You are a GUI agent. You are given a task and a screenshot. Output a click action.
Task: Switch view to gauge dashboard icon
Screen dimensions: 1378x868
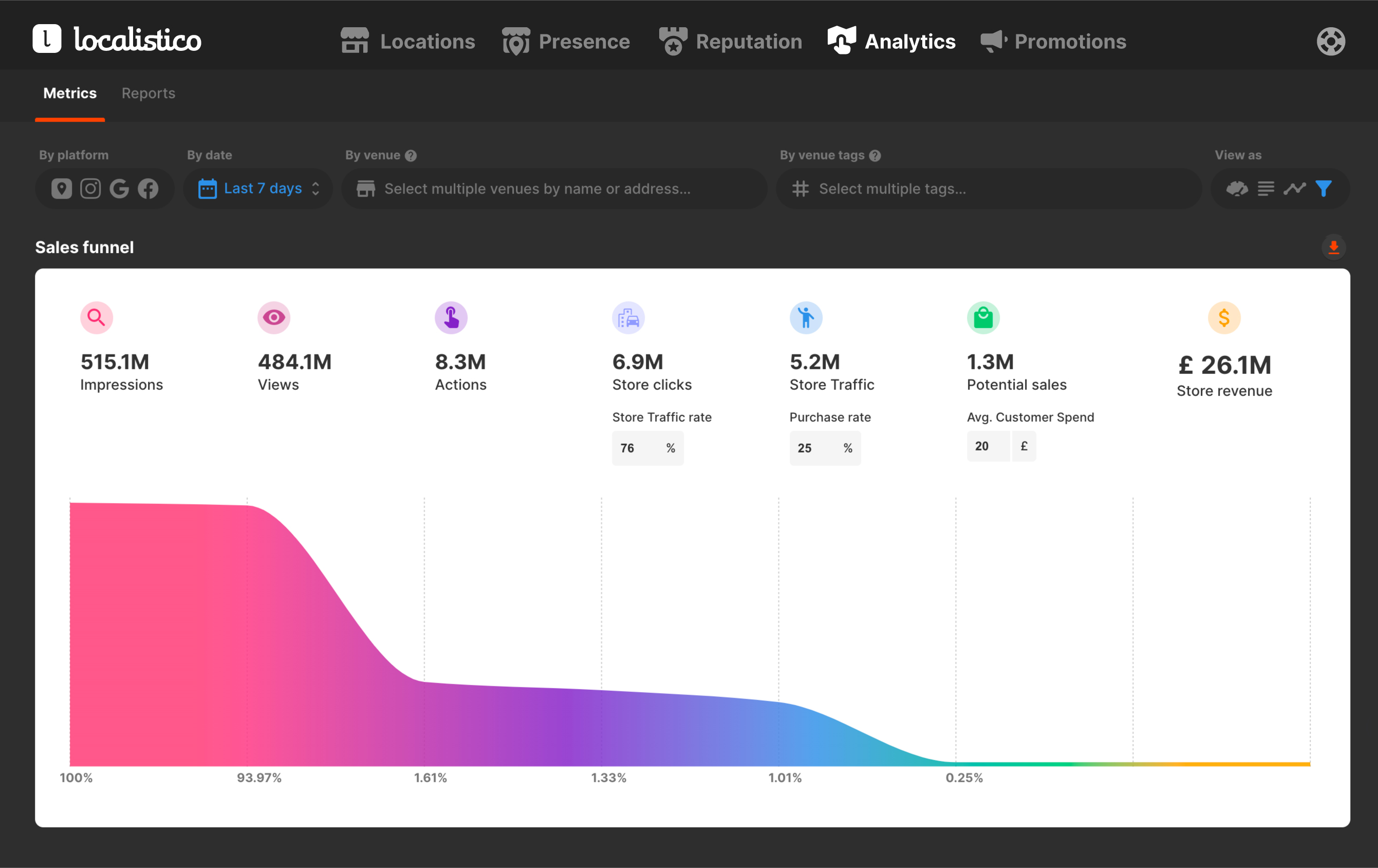click(1237, 188)
